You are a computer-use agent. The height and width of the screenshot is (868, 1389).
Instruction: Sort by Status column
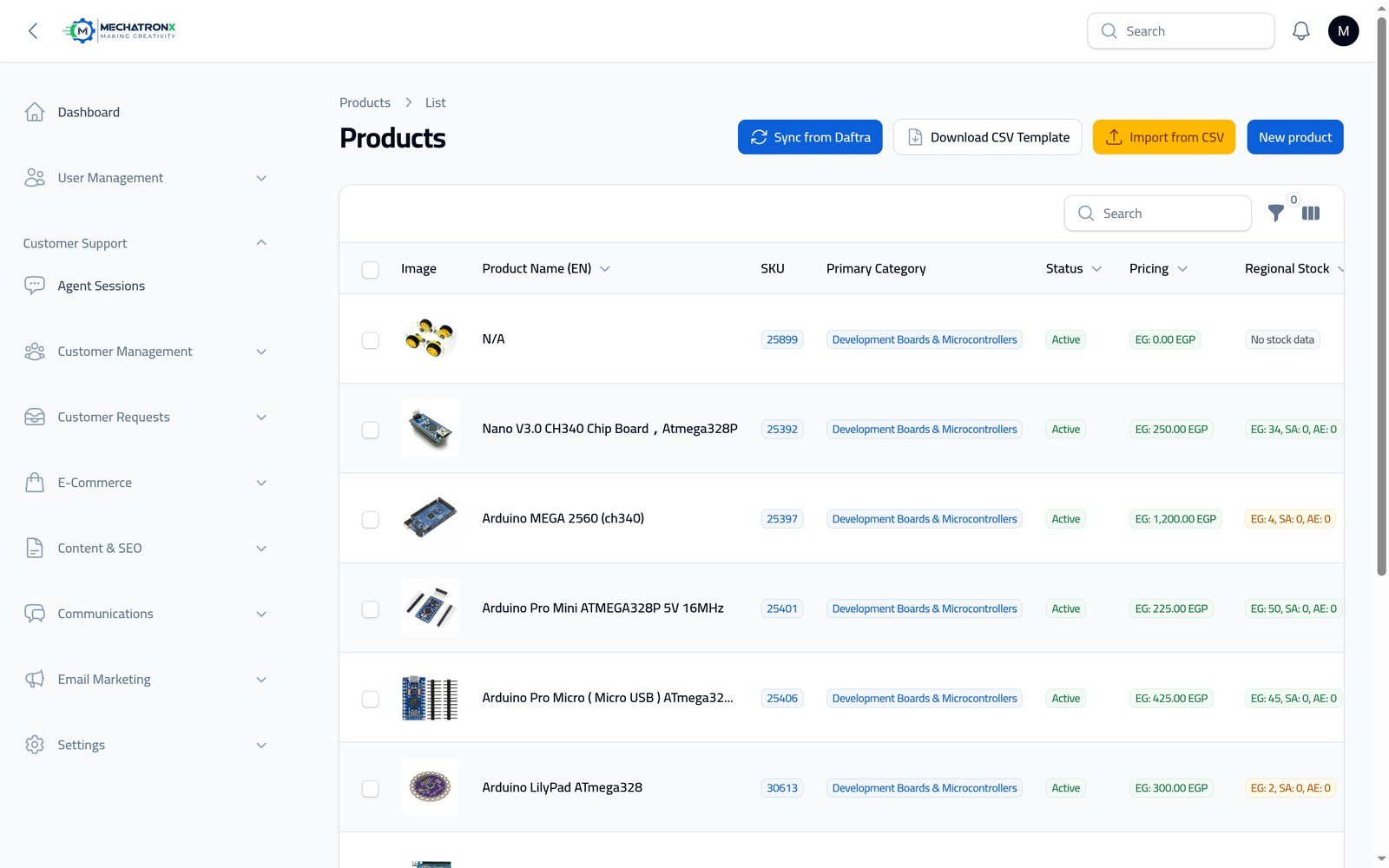[x=1074, y=269]
